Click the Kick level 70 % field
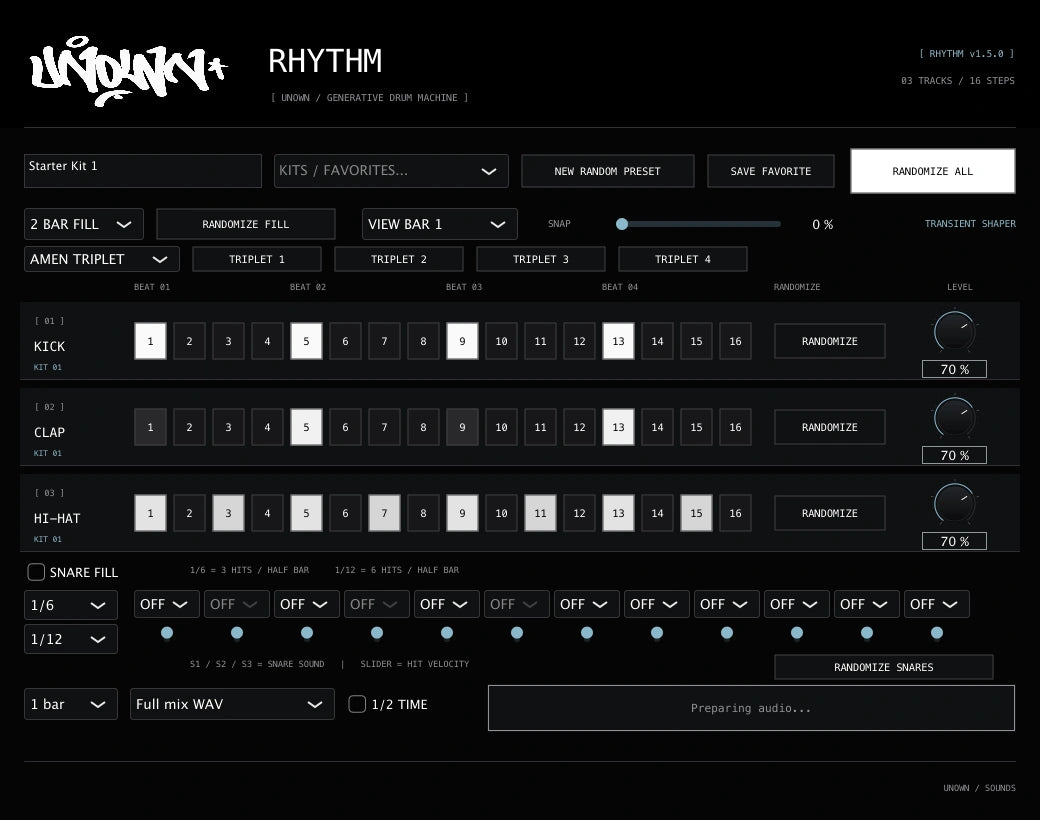The image size is (1040, 820). [x=954, y=369]
